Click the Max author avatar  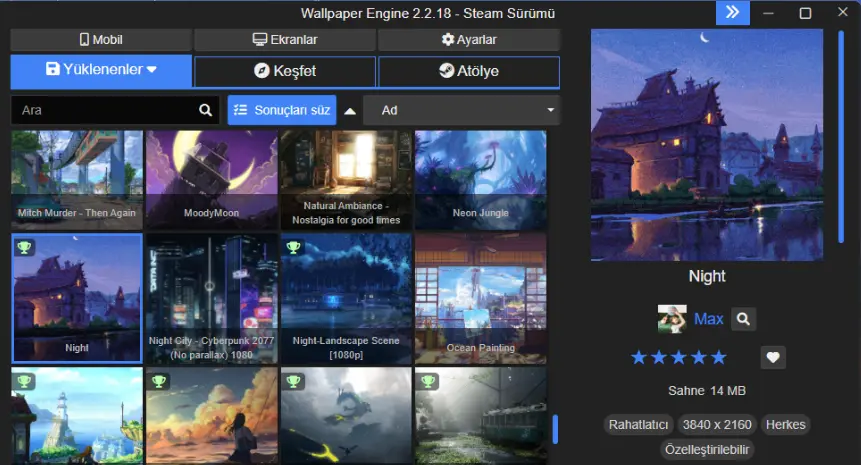point(672,319)
